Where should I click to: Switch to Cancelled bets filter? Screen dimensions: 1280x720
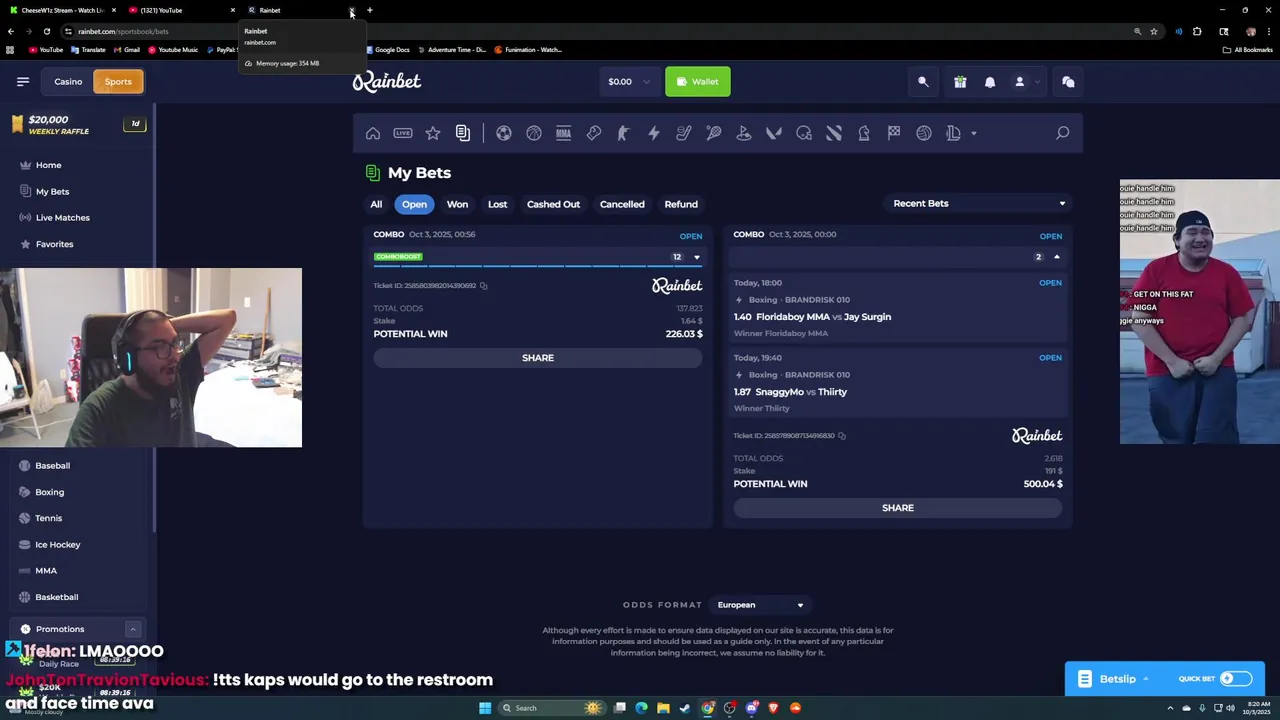622,204
